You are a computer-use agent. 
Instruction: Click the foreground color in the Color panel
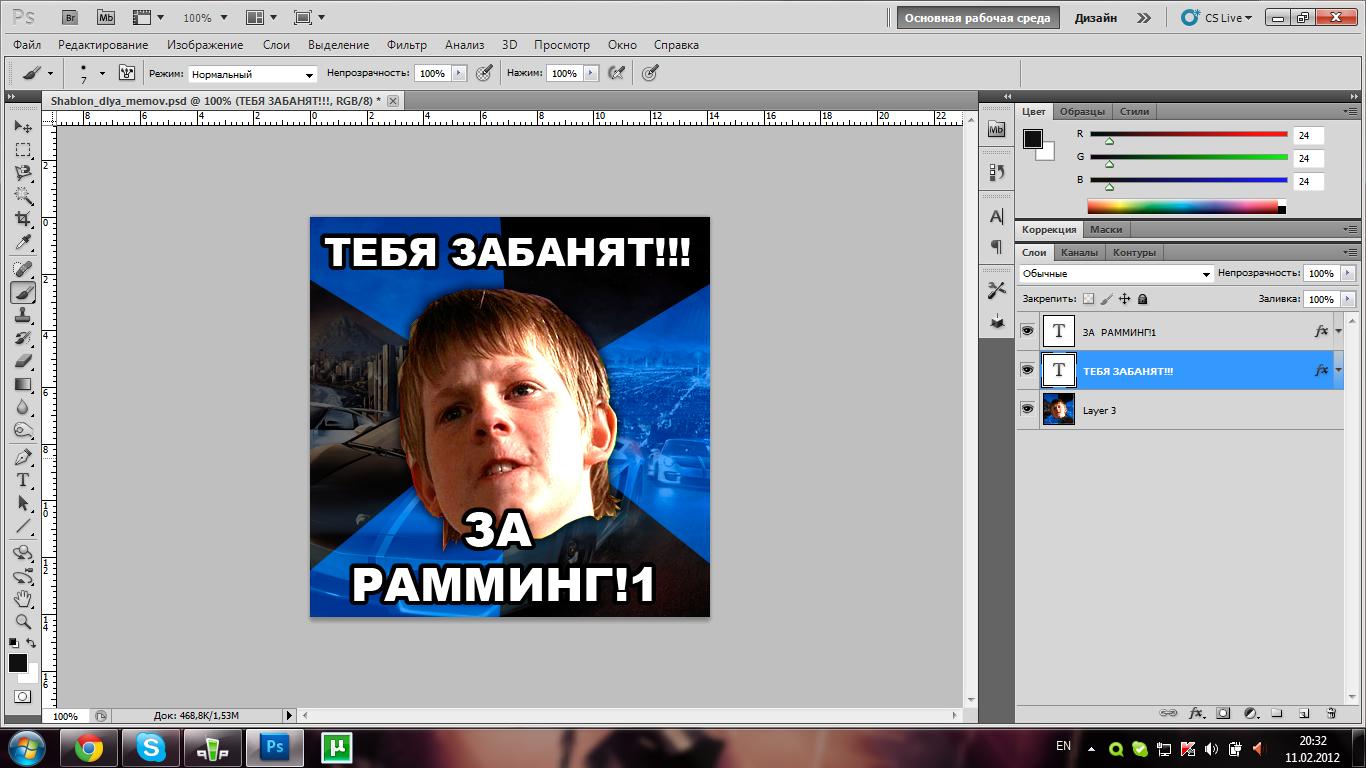tap(1033, 139)
